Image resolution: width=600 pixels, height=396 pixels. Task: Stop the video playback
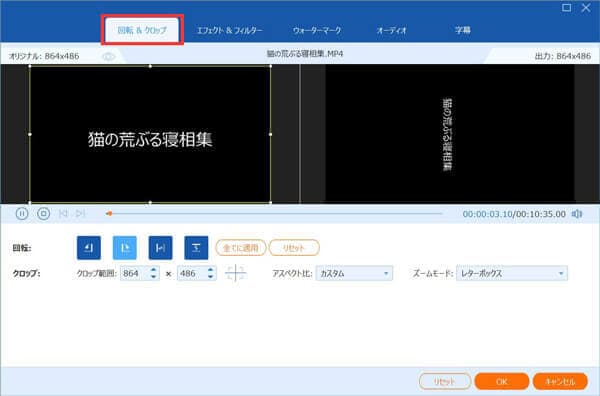[44, 213]
